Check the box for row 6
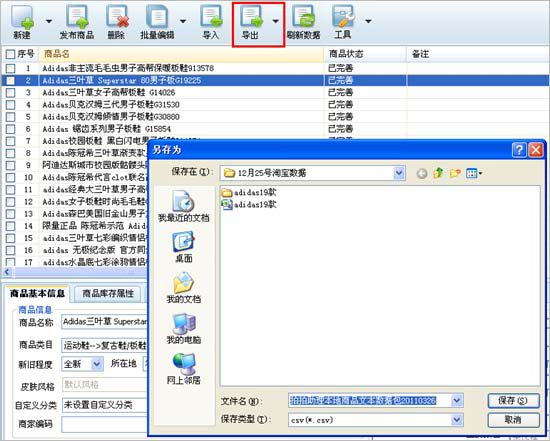The width and height of the screenshot is (550, 441). tap(11, 129)
